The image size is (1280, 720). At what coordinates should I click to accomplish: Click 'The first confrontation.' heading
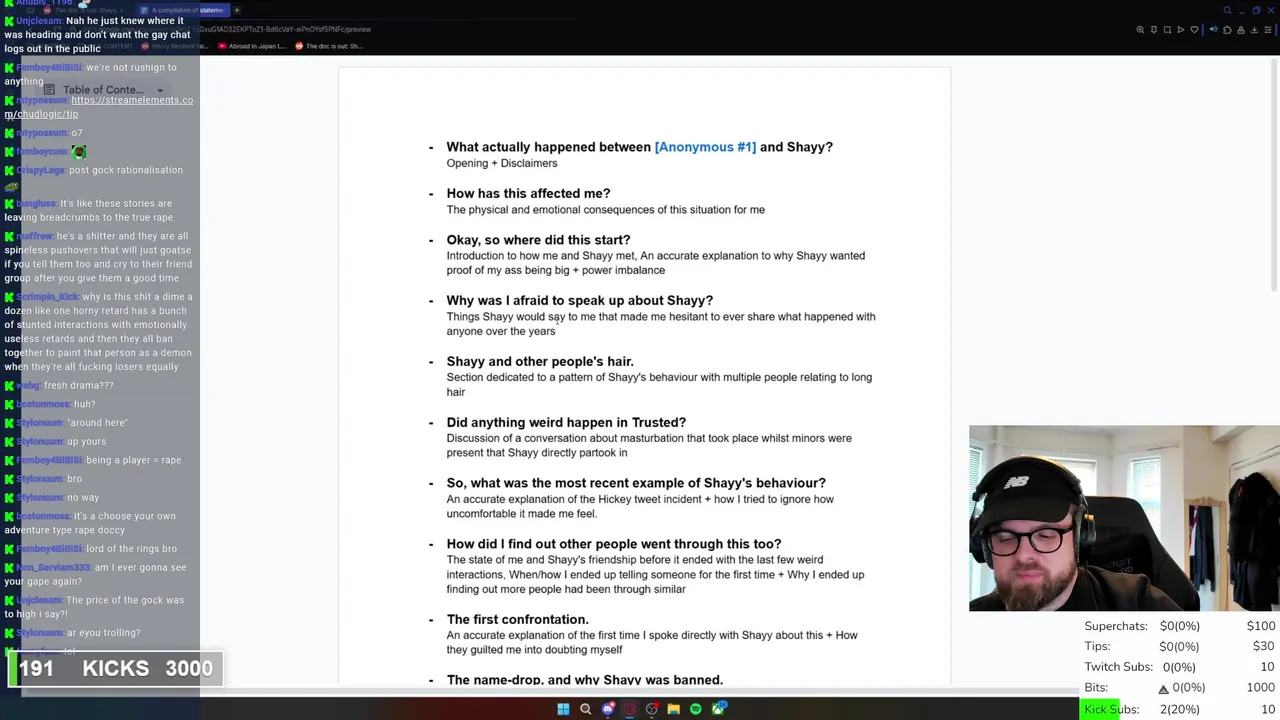tap(517, 619)
